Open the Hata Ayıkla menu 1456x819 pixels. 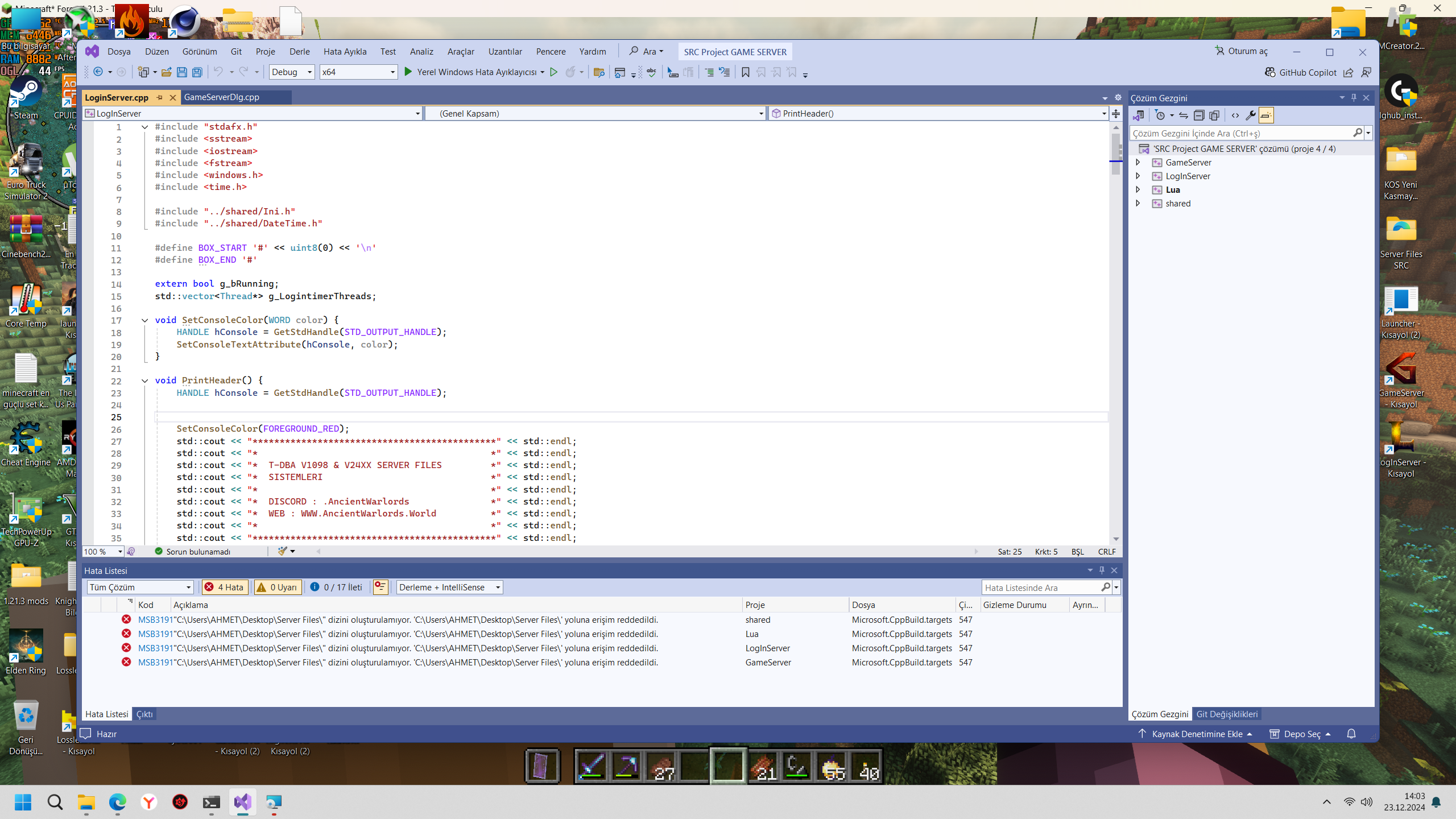click(x=345, y=51)
